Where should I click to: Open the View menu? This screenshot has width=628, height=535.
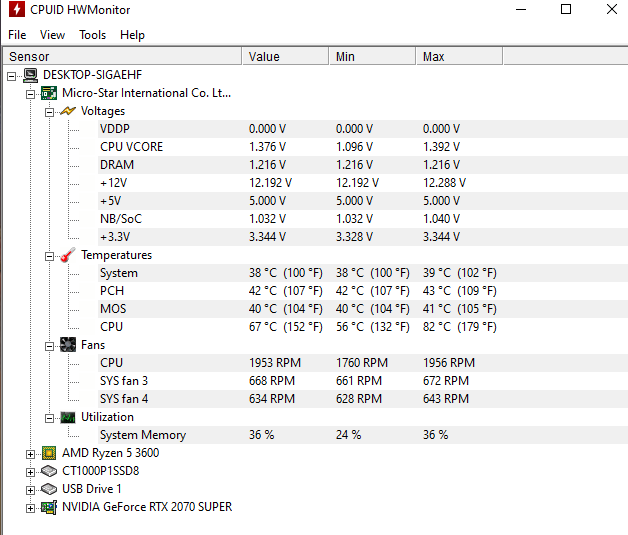pyautogui.click(x=52, y=35)
